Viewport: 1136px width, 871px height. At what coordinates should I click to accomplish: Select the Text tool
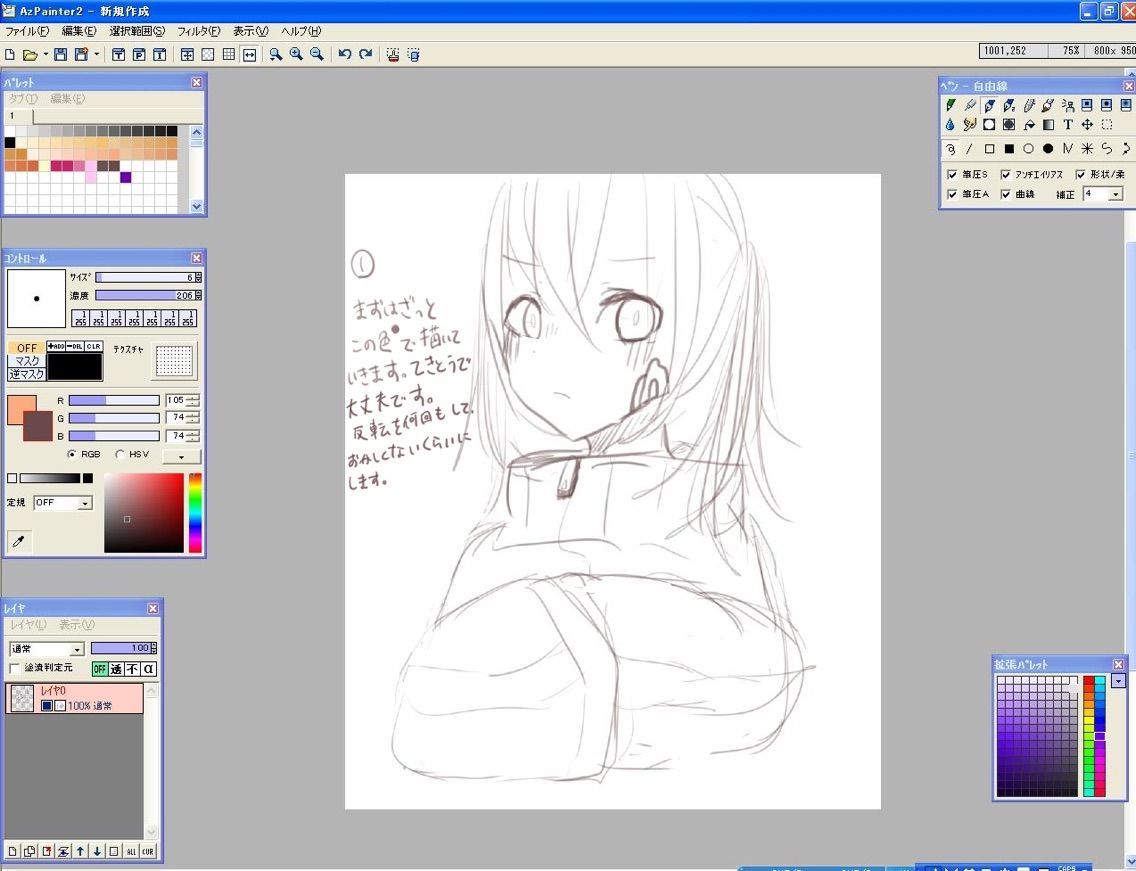click(1067, 125)
